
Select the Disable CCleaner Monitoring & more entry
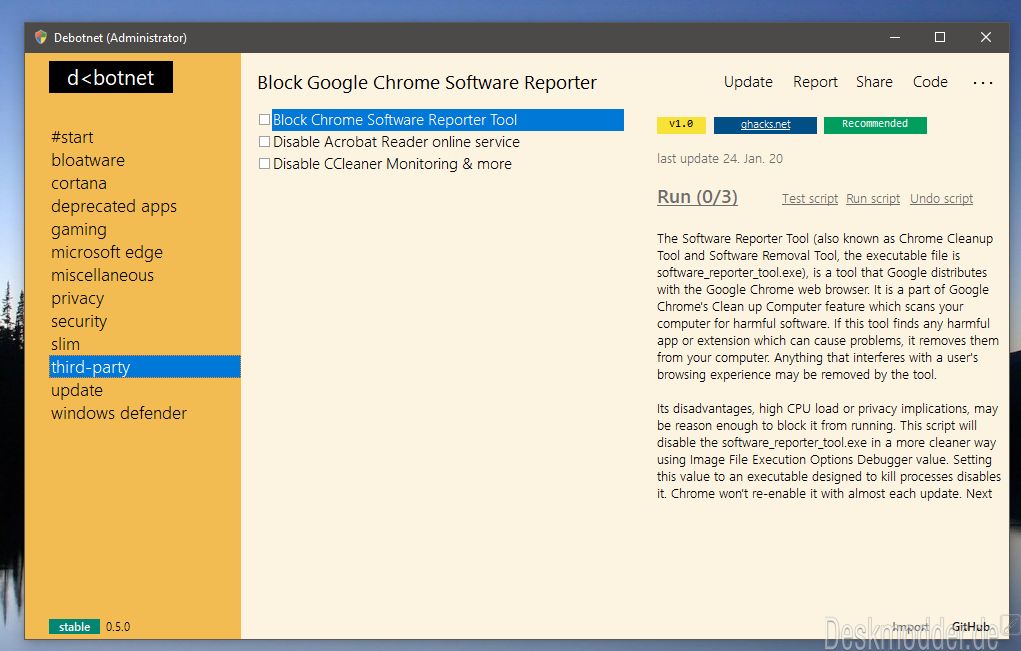click(392, 164)
